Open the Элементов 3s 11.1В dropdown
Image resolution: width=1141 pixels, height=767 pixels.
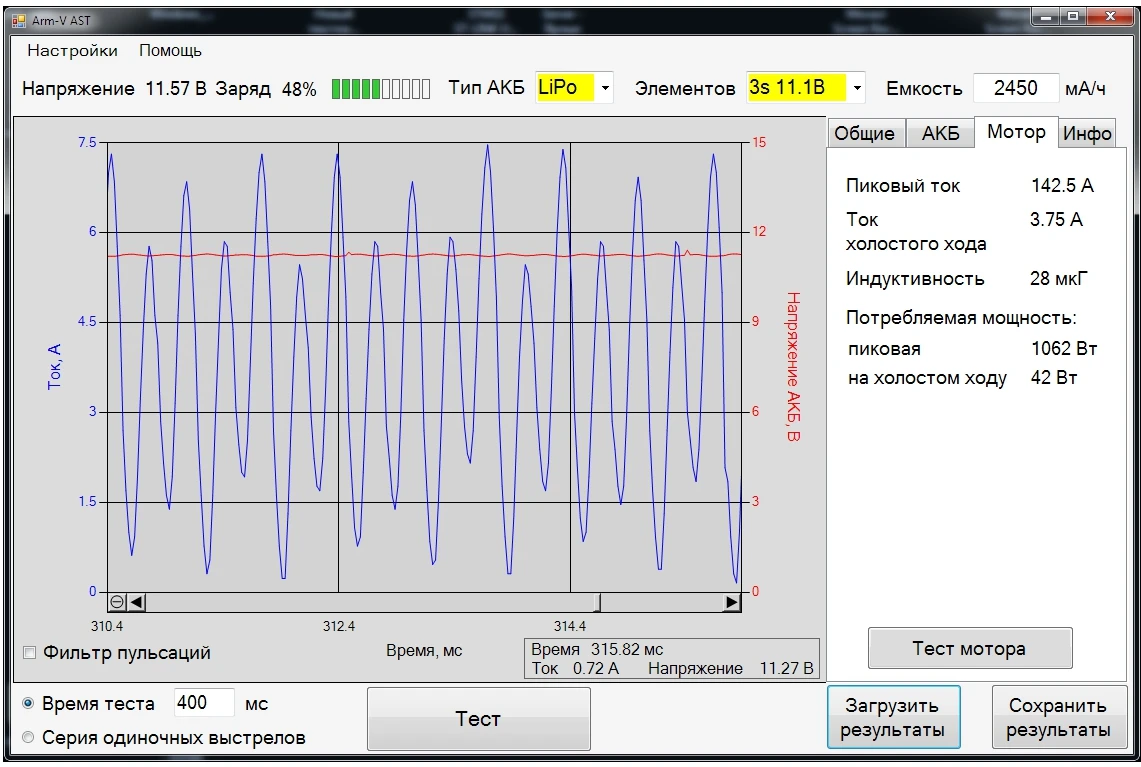(x=857, y=88)
